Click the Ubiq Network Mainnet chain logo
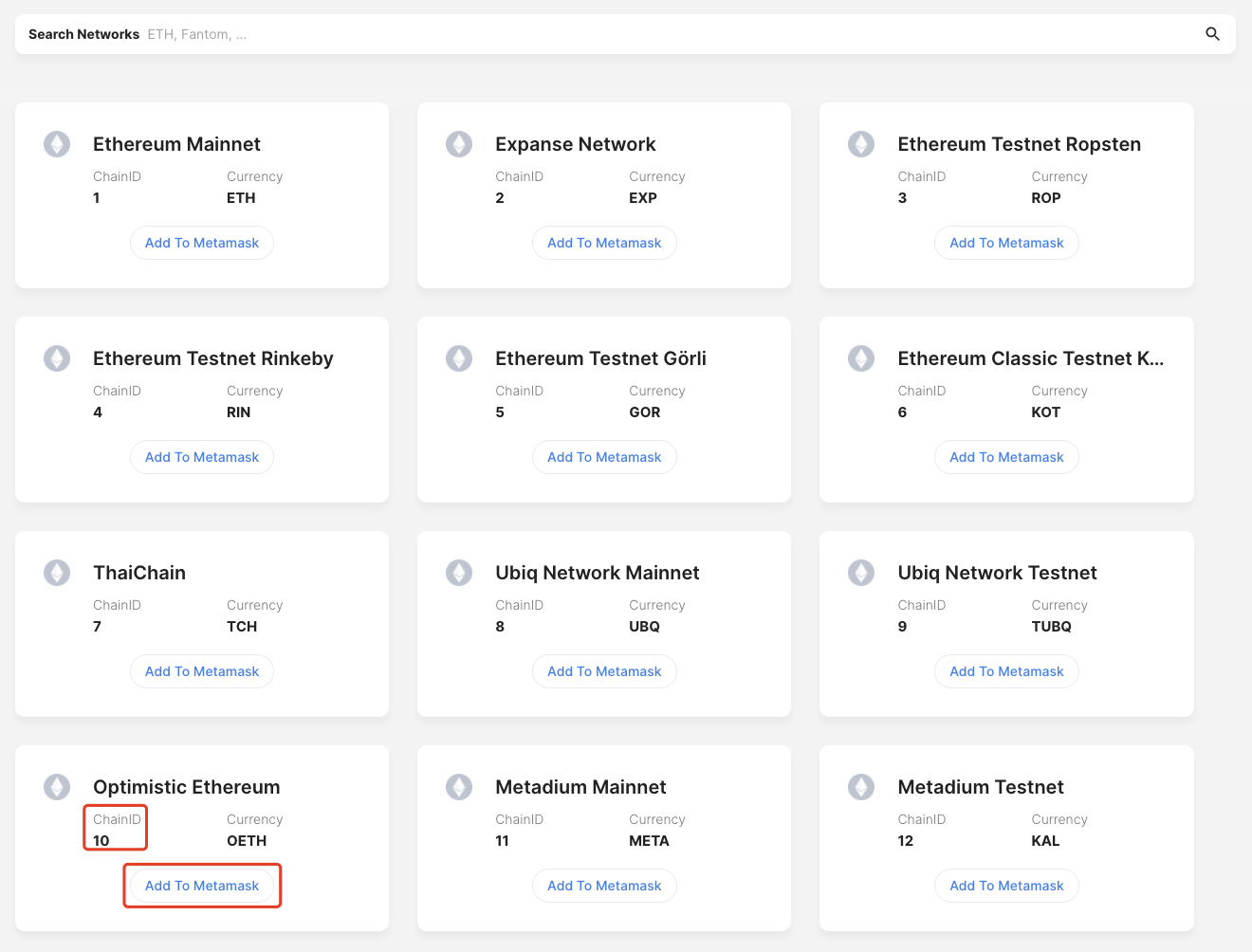Viewport: 1252px width, 952px height. pos(459,573)
